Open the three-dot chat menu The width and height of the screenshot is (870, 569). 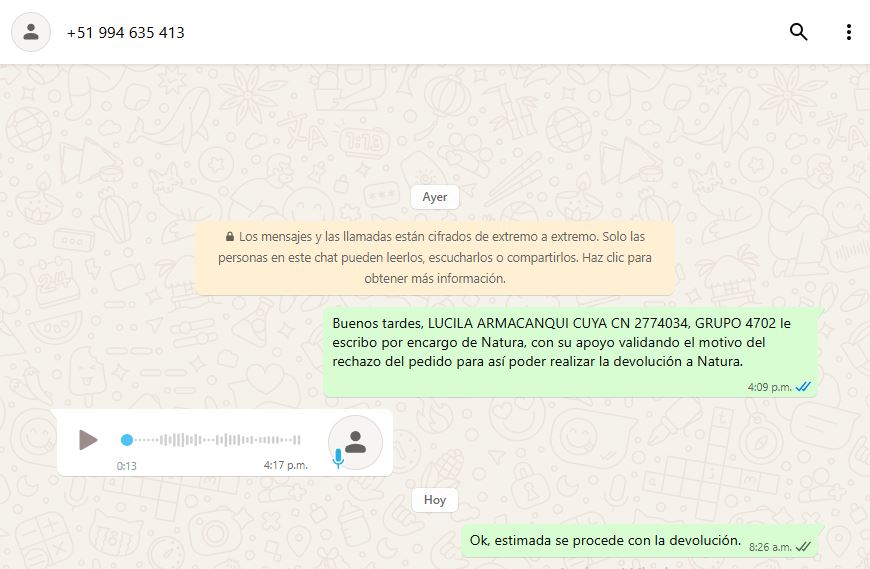848,32
